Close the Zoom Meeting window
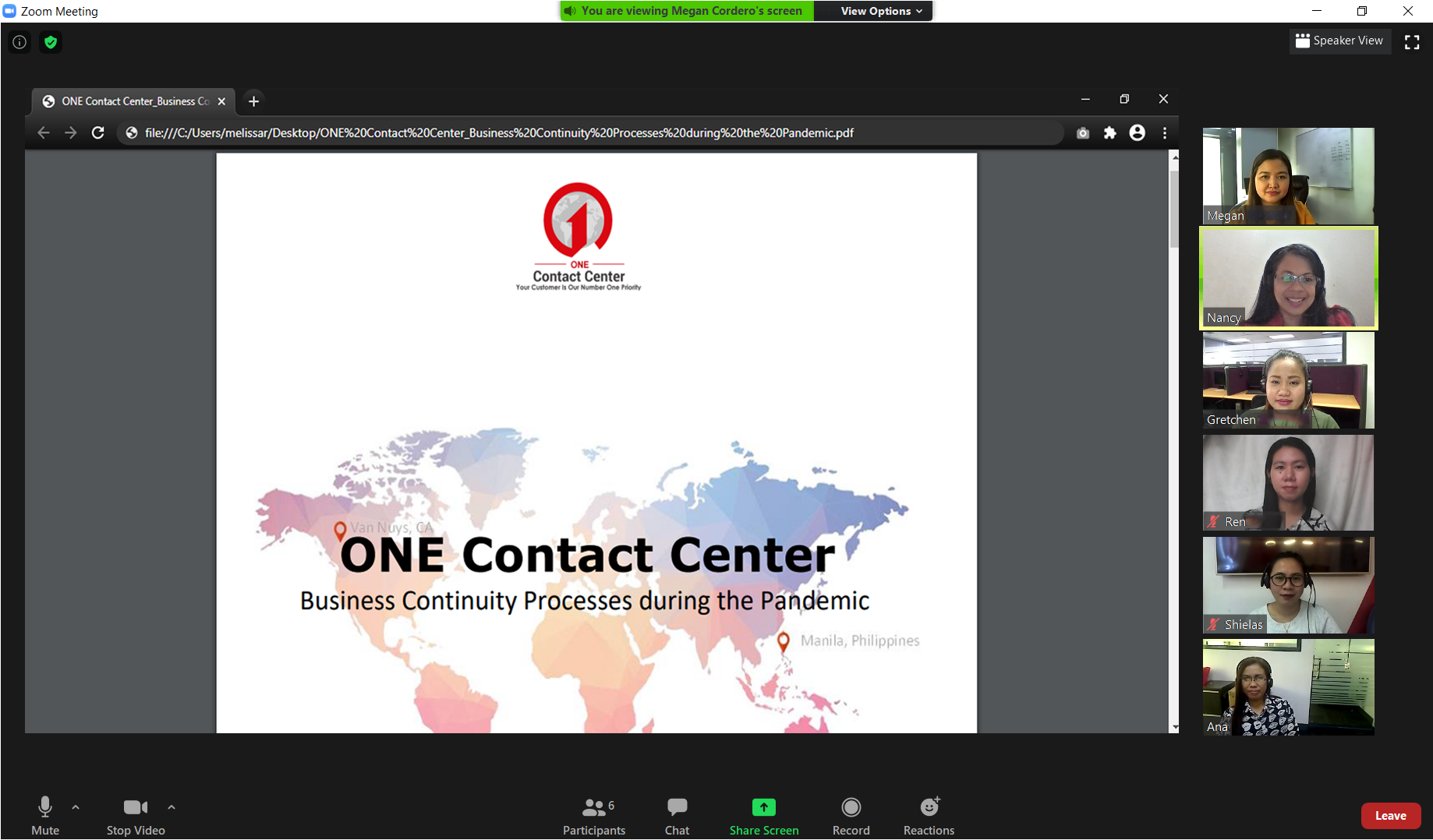 1408,11
